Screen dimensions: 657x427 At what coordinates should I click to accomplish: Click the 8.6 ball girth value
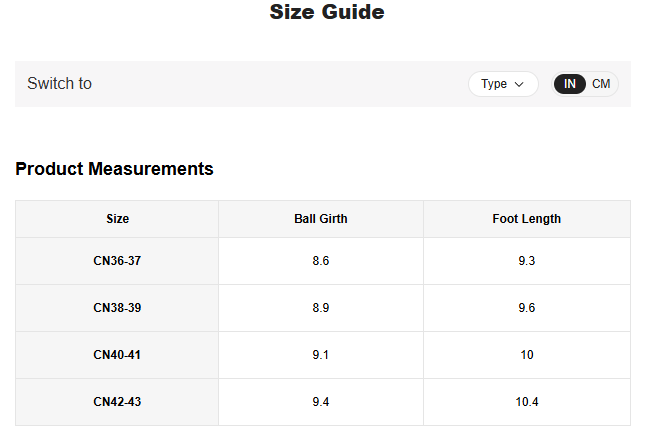[320, 261]
